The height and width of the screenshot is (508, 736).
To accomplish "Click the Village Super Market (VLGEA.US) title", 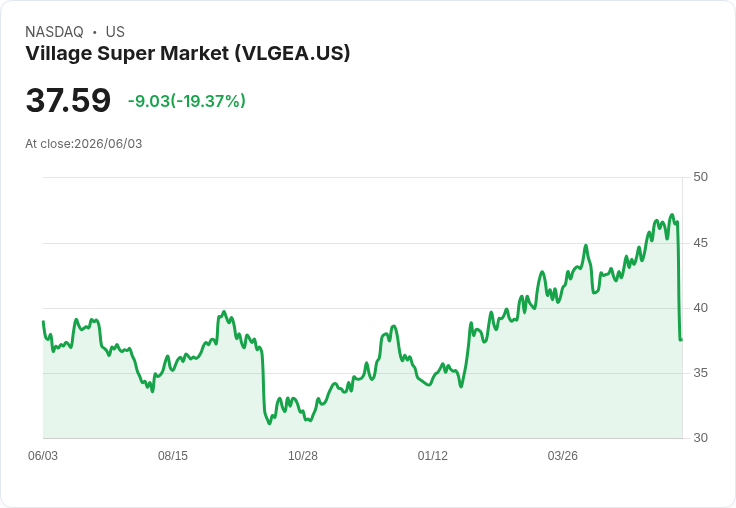I will tap(188, 53).
